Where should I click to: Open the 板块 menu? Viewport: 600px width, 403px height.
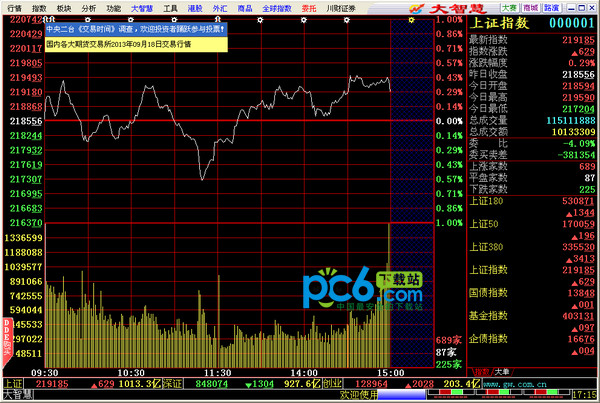[64, 8]
